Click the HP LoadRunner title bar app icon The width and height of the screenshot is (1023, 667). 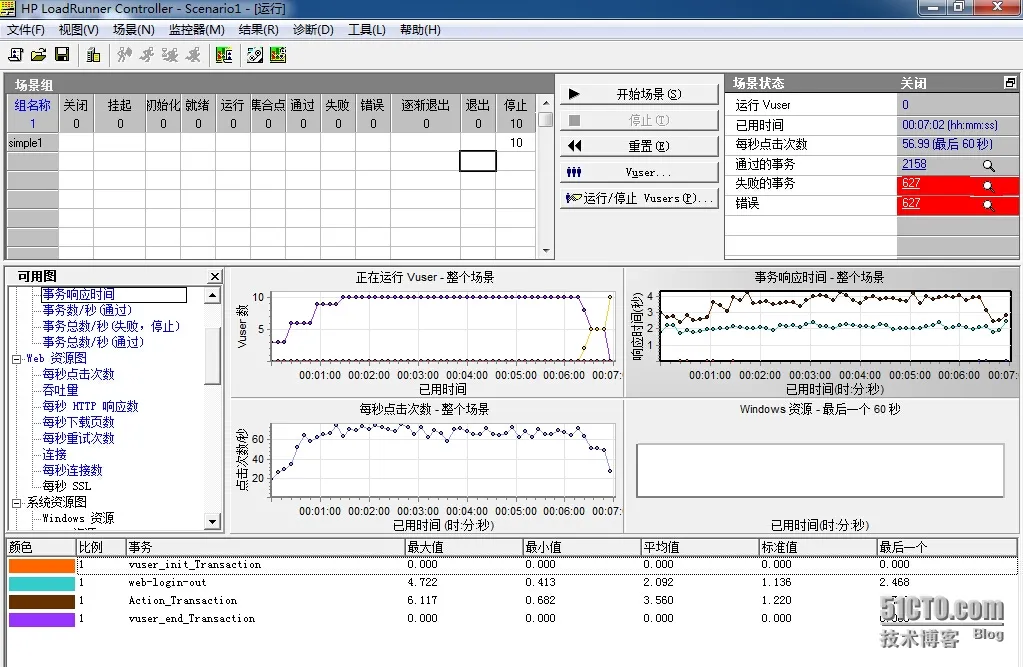pyautogui.click(x=8, y=8)
